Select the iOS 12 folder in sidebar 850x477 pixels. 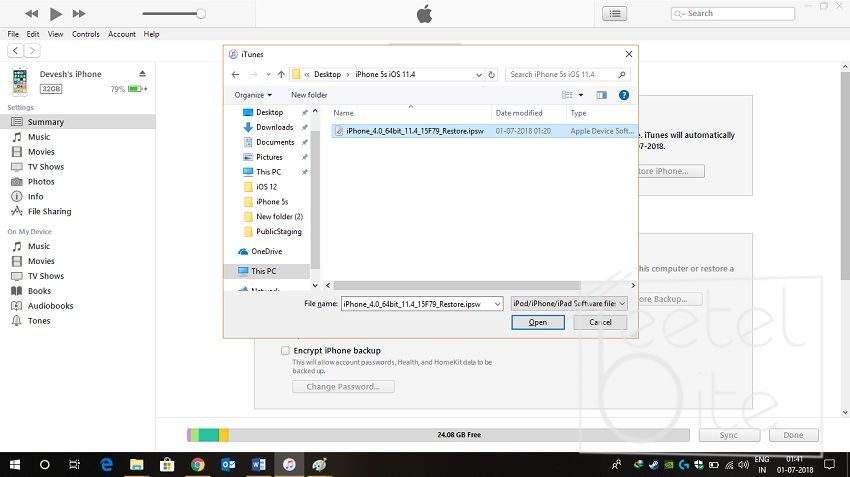click(x=266, y=187)
